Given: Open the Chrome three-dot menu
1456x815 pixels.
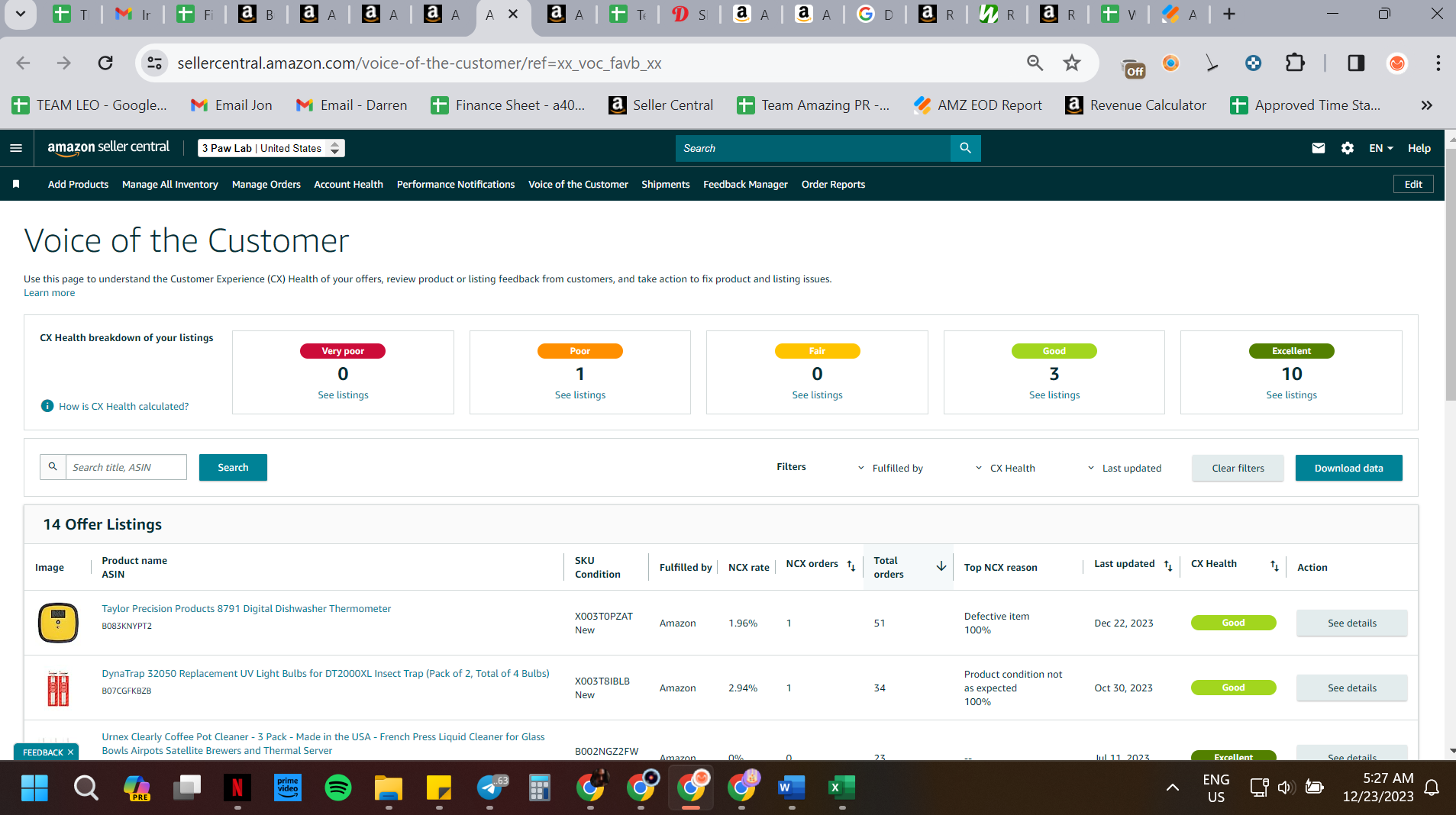Looking at the screenshot, I should [x=1438, y=63].
